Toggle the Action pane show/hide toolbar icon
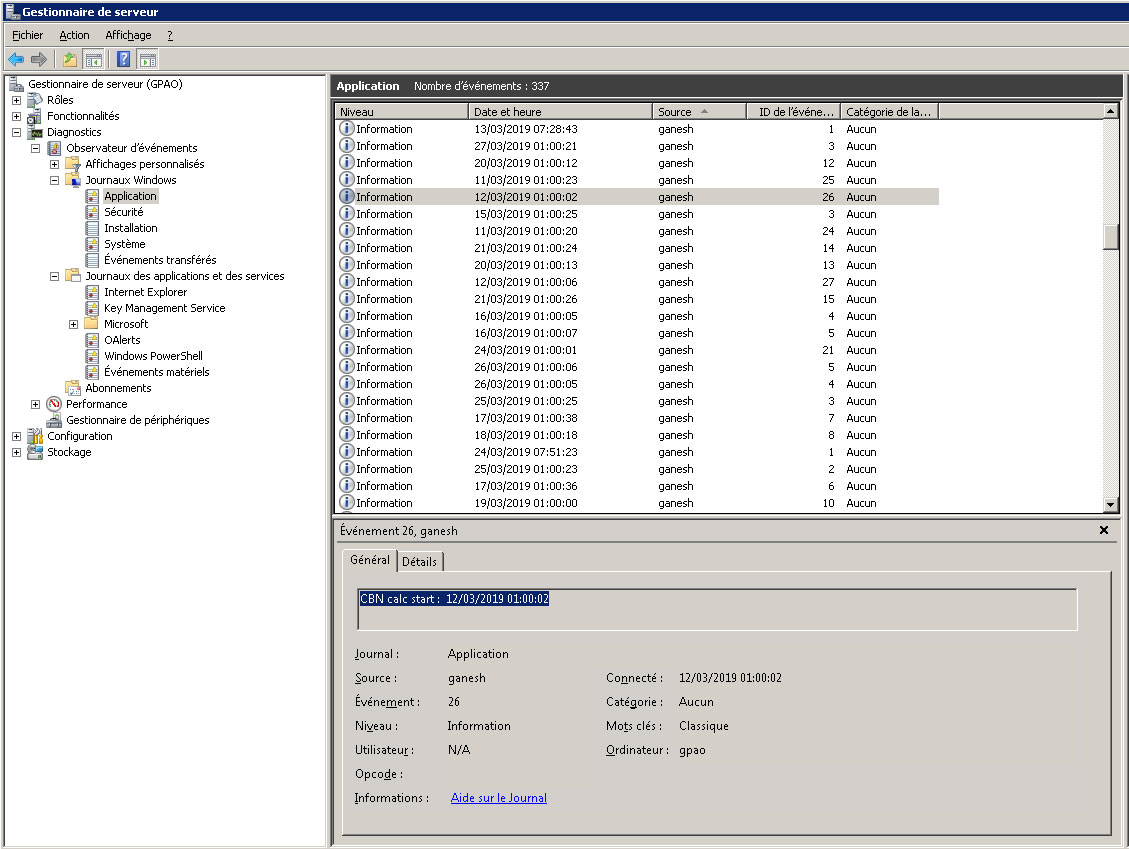Screen dimensions: 1129x849 coord(148,60)
